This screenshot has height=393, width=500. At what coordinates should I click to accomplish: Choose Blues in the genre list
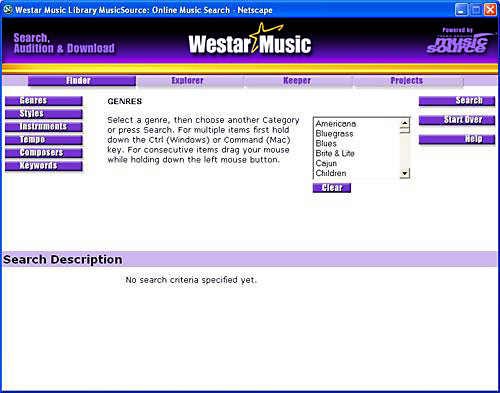[326, 144]
